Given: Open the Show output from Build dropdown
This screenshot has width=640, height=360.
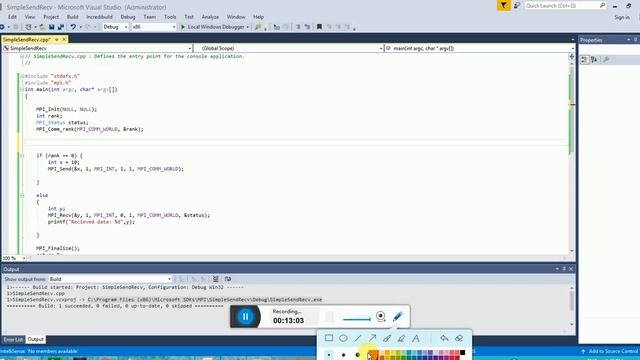Looking at the screenshot, I should point(110,279).
